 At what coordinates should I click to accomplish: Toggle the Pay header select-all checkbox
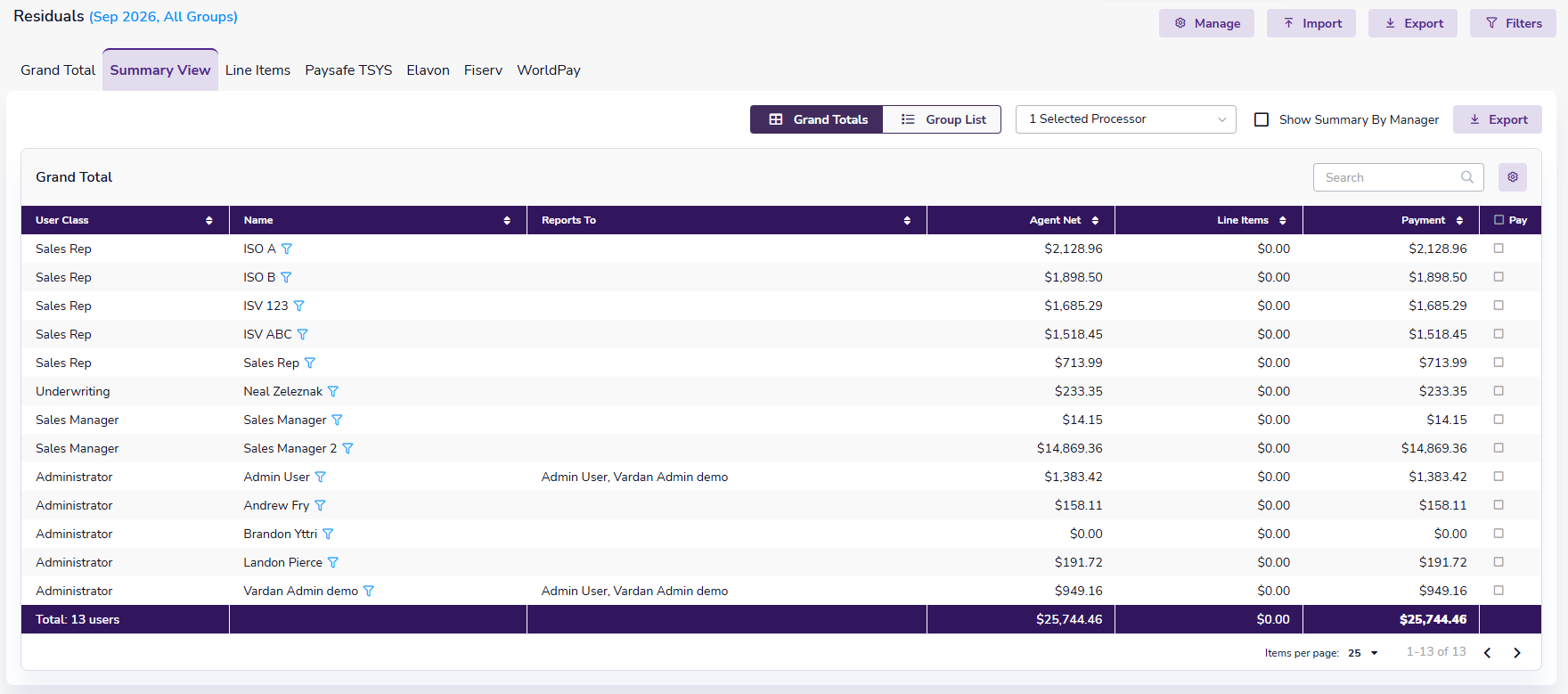[x=1499, y=220]
